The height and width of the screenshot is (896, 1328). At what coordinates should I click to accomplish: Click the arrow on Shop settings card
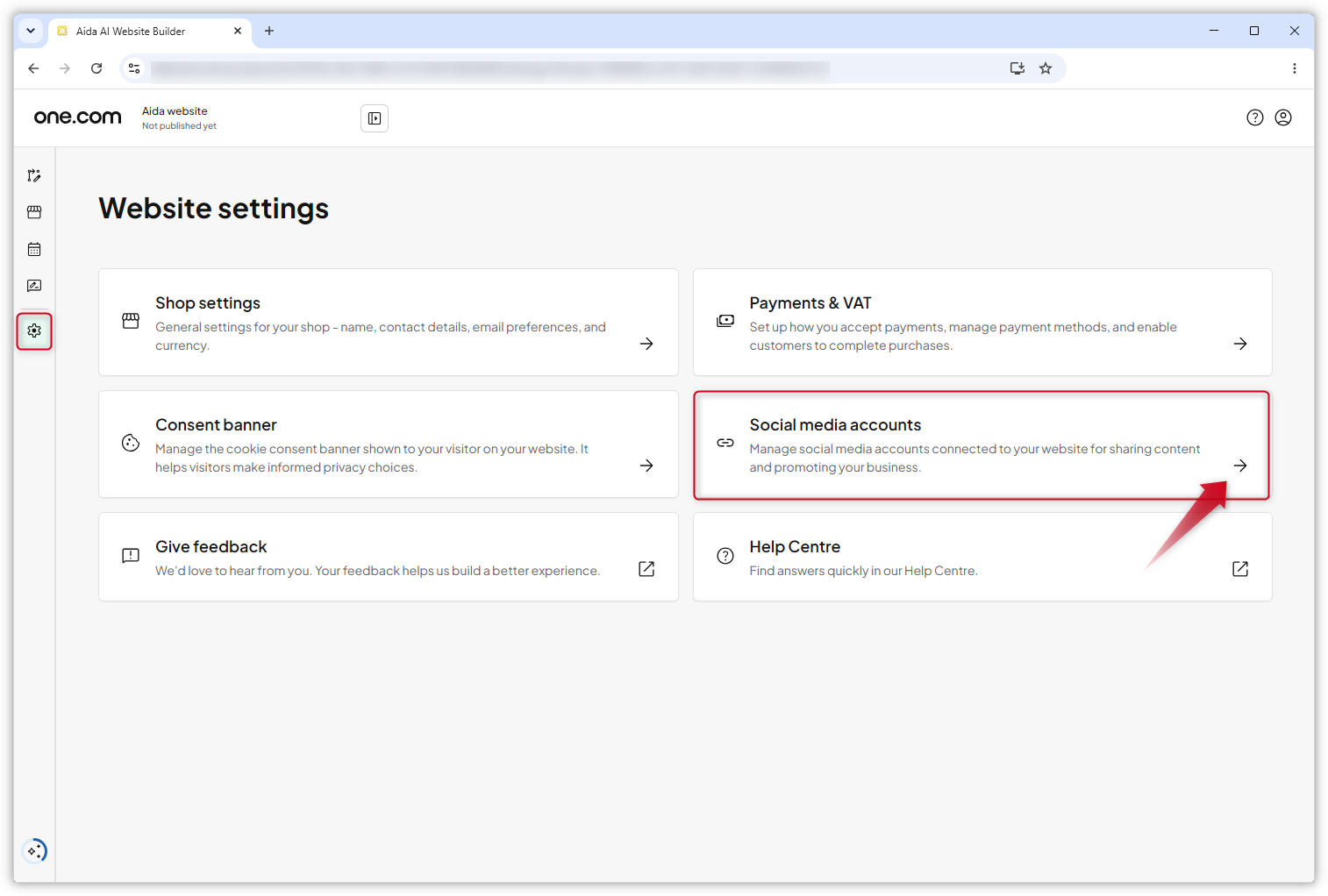[x=646, y=344]
